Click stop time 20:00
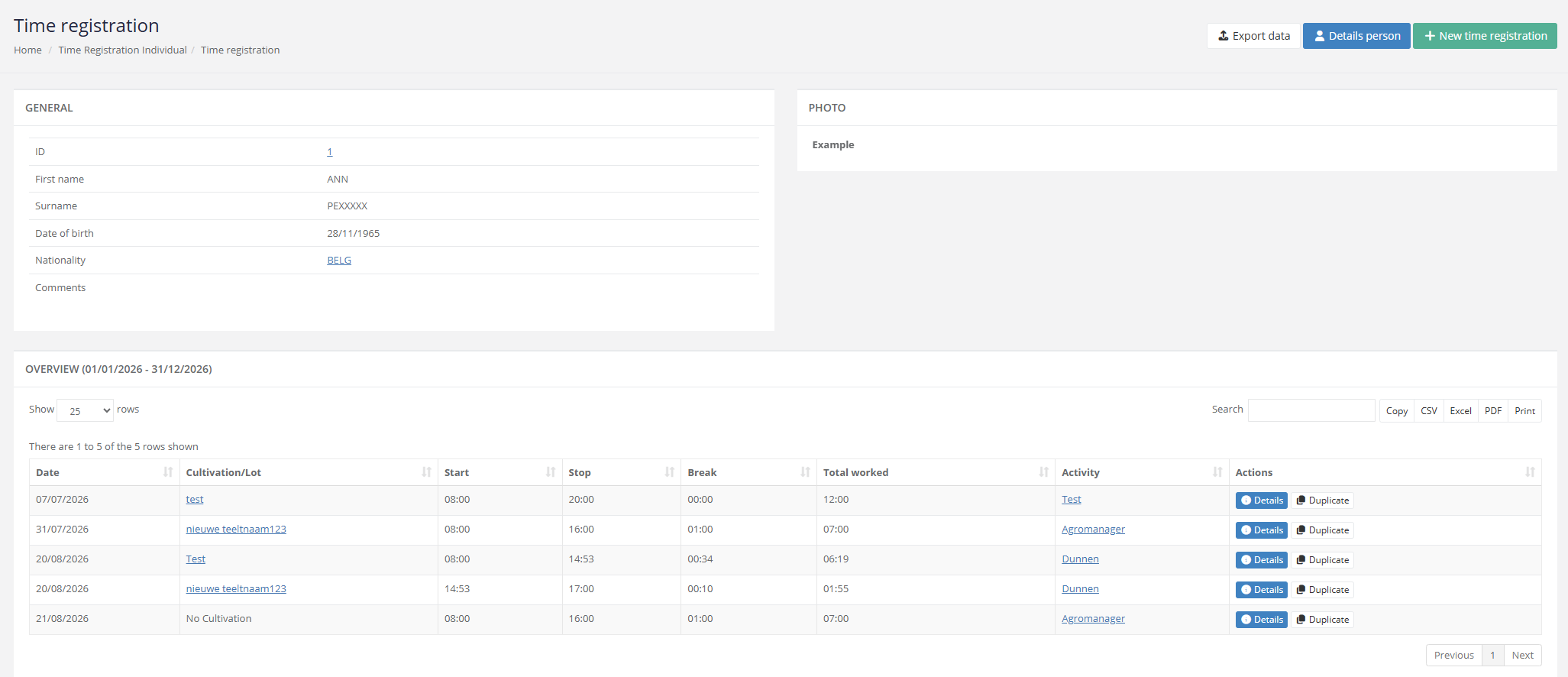 tap(580, 499)
